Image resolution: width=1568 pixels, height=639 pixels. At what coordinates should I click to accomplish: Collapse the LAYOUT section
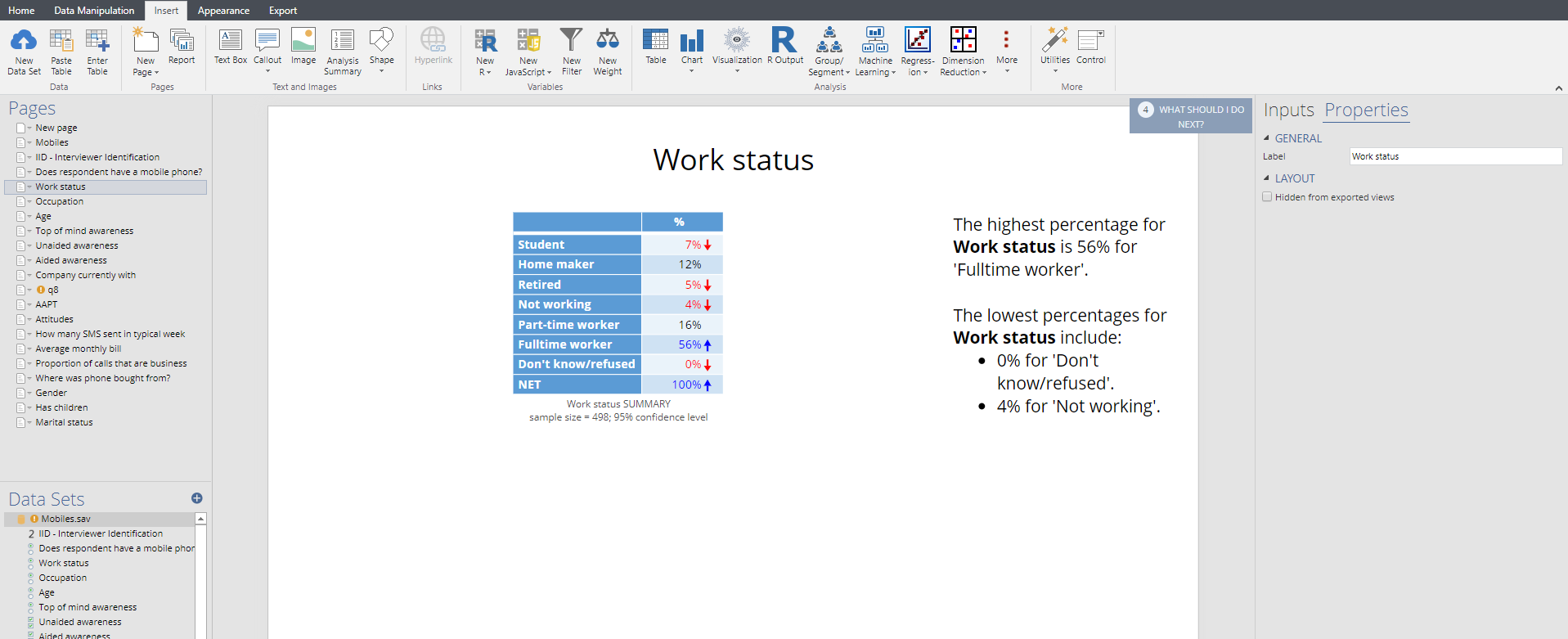click(1267, 178)
